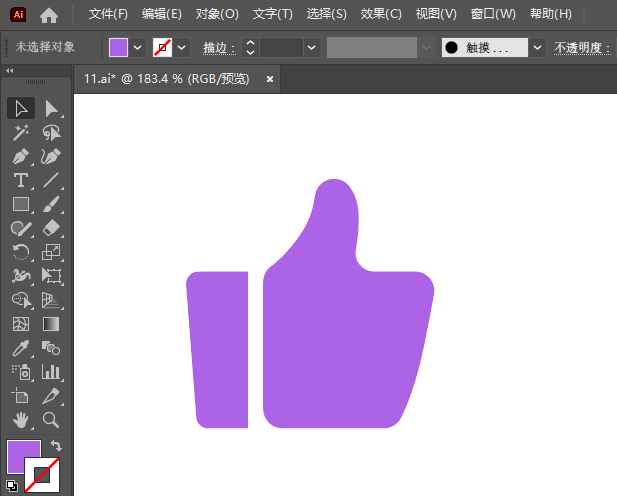The height and width of the screenshot is (496, 617).
Task: Open the 窗口(W) menu
Action: (x=493, y=14)
